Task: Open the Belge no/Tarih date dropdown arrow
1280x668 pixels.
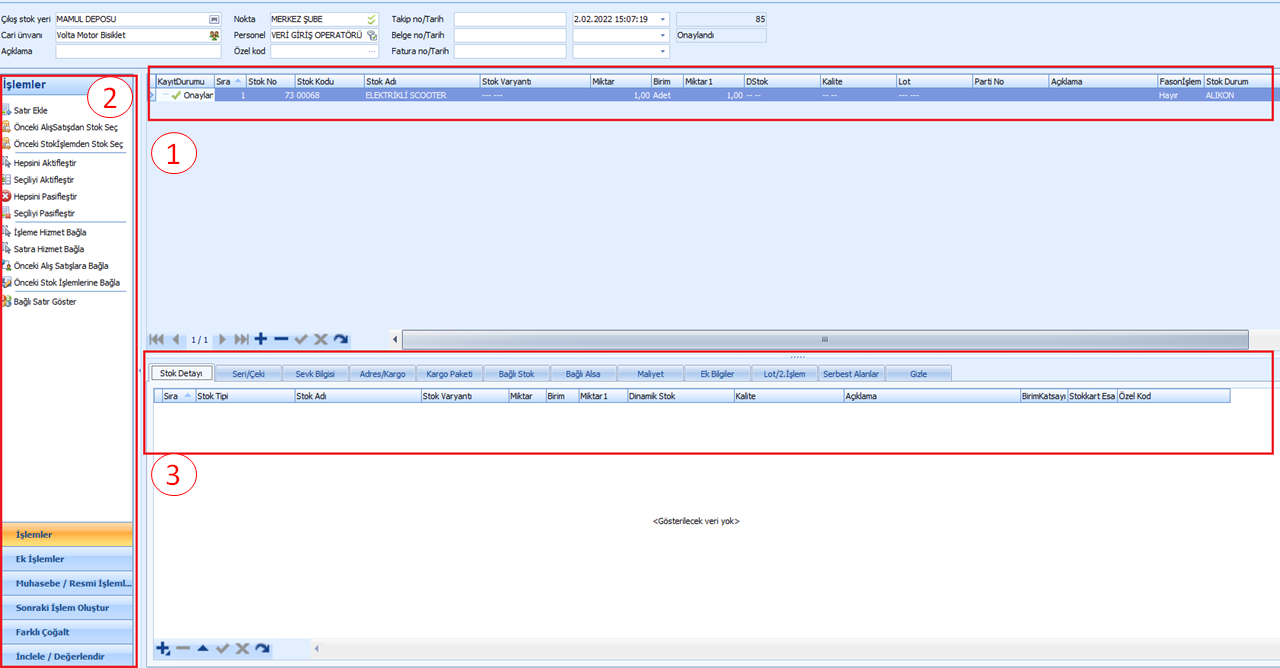Action: (663, 35)
